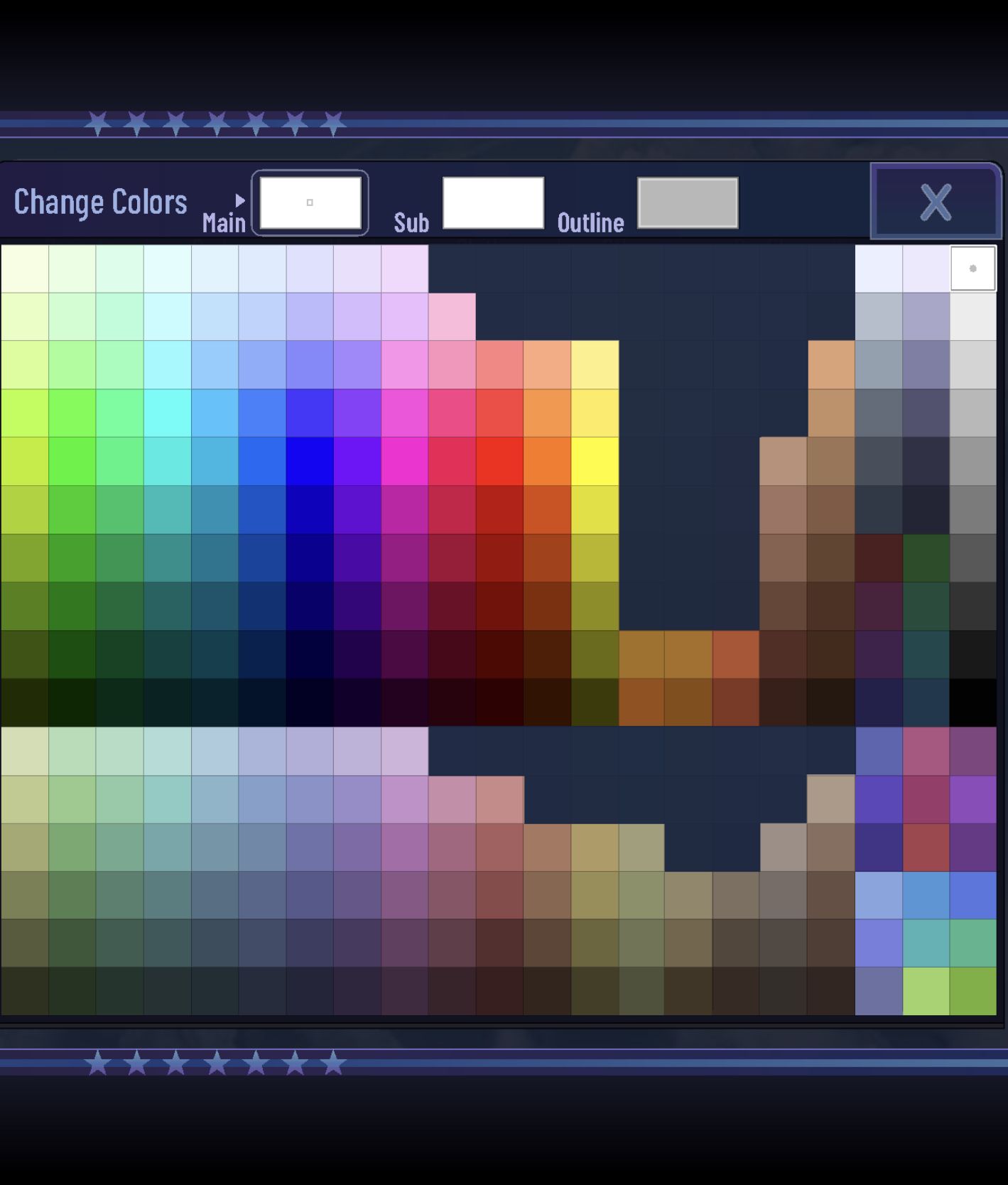
Task: Select the Main color box
Action: coord(310,202)
